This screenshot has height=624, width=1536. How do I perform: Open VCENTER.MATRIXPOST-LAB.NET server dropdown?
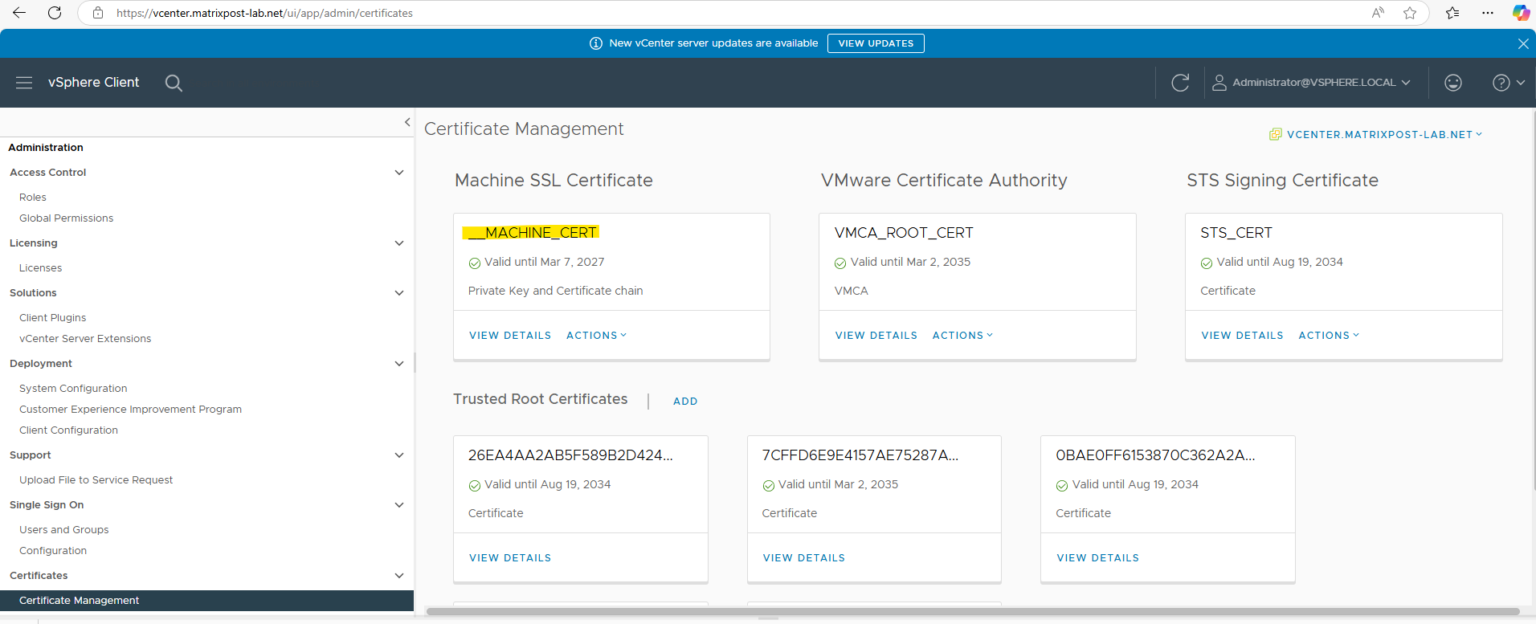[x=1384, y=134]
